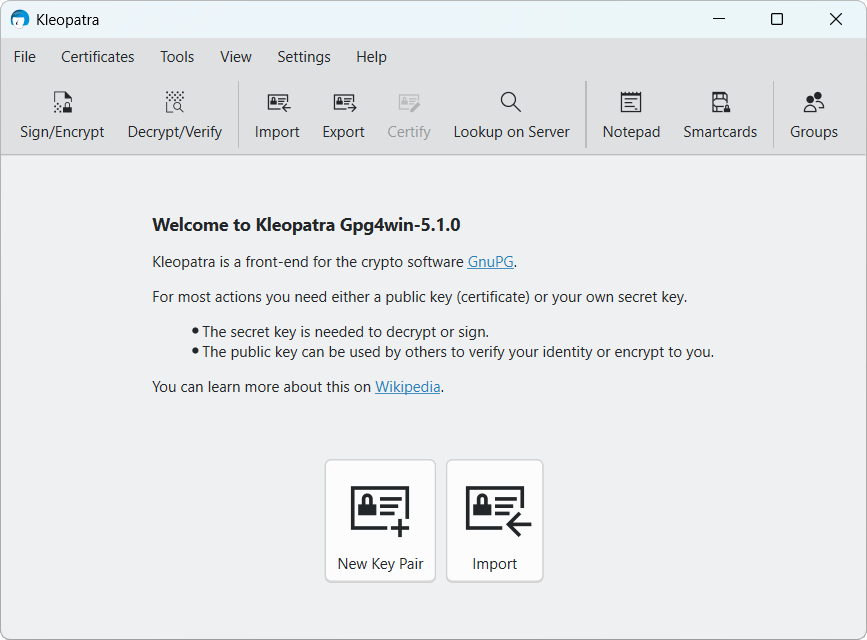Open the Wikipedia link

[408, 387]
